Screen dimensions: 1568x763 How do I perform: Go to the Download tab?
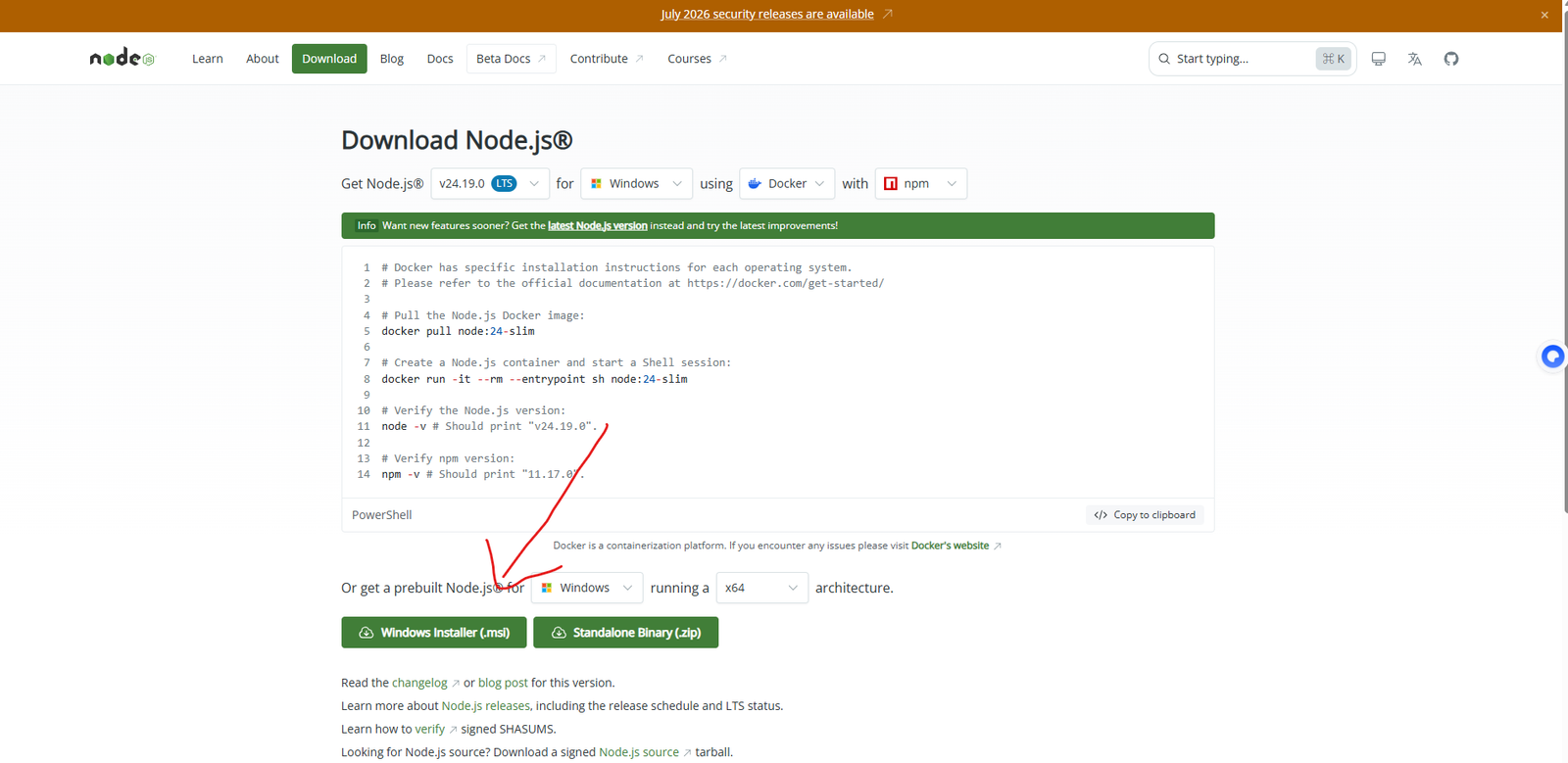click(329, 59)
